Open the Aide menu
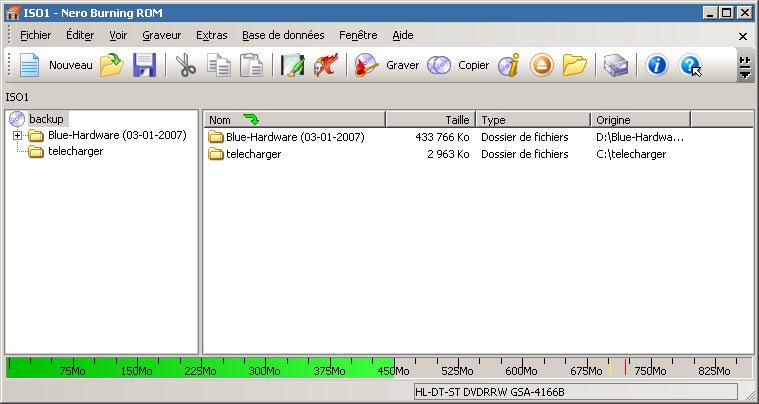This screenshot has height=404, width=759. (403, 35)
